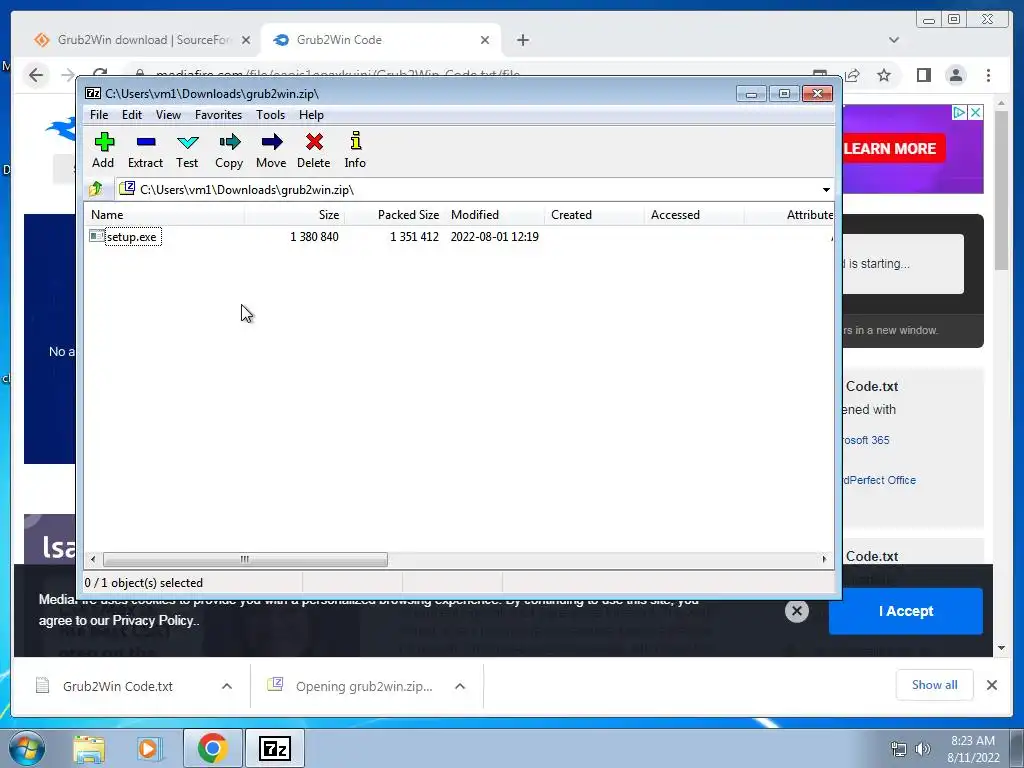Open Chrome share page icon

852,75
